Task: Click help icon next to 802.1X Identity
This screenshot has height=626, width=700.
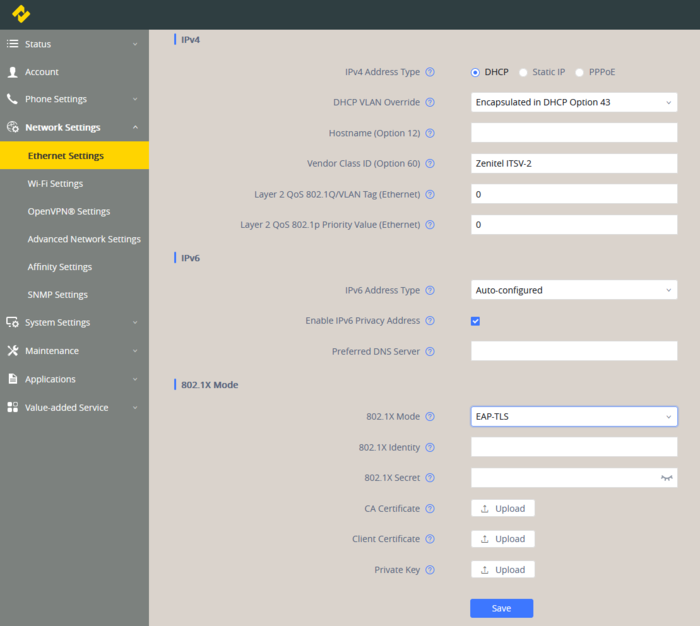Action: [430, 447]
